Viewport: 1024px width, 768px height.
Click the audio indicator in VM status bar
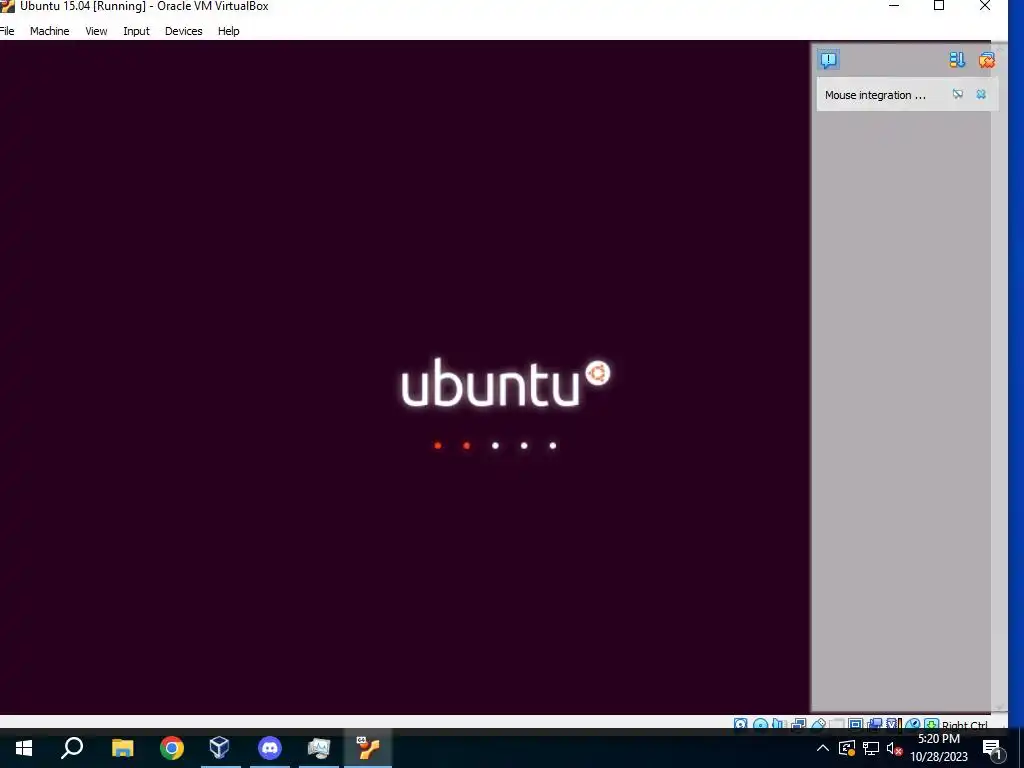[778, 724]
